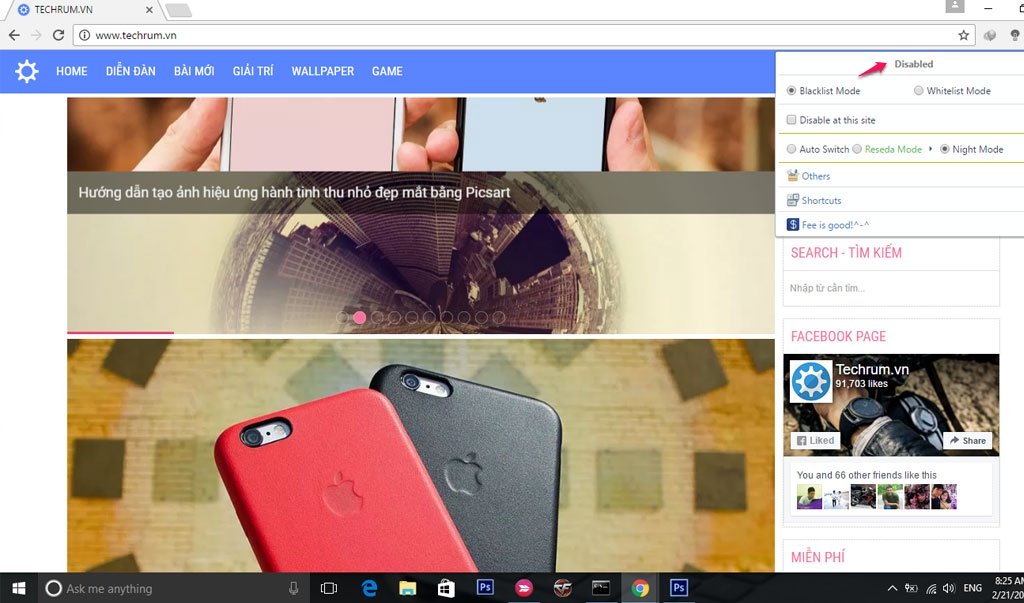Bookmark page with star icon
This screenshot has height=603, width=1024.
coord(964,35)
